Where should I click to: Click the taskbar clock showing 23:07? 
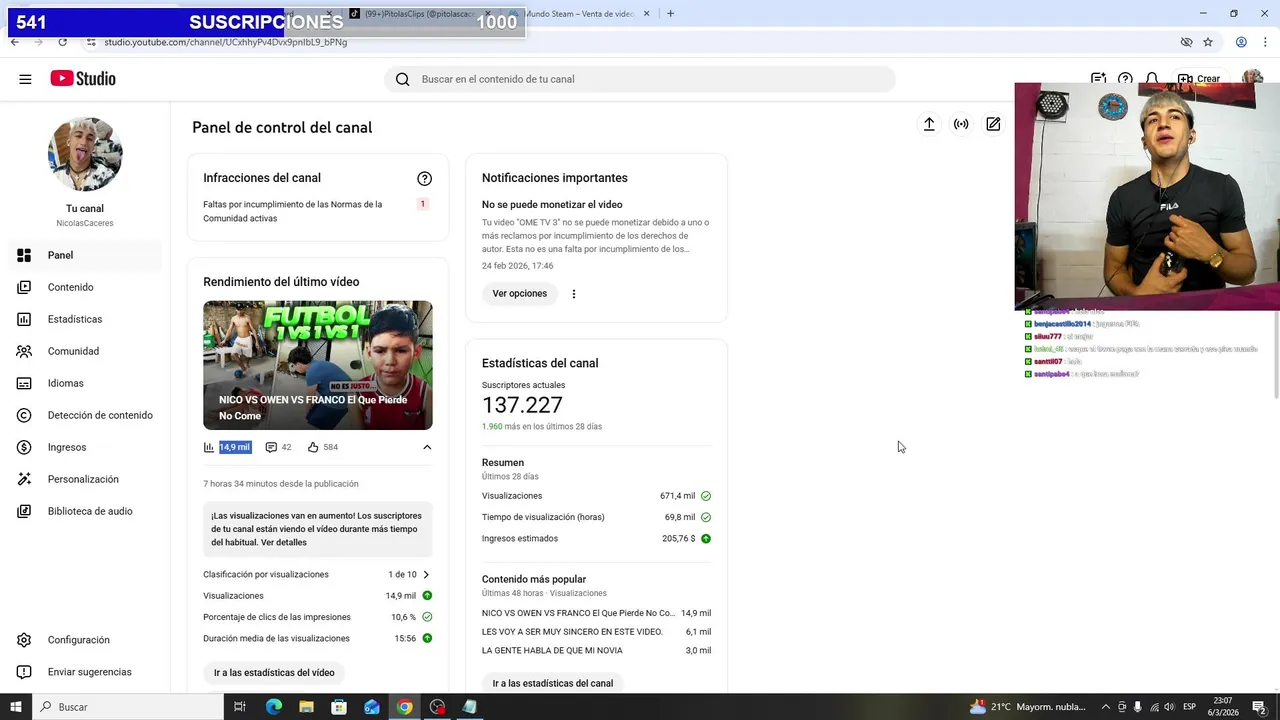coord(1222,707)
